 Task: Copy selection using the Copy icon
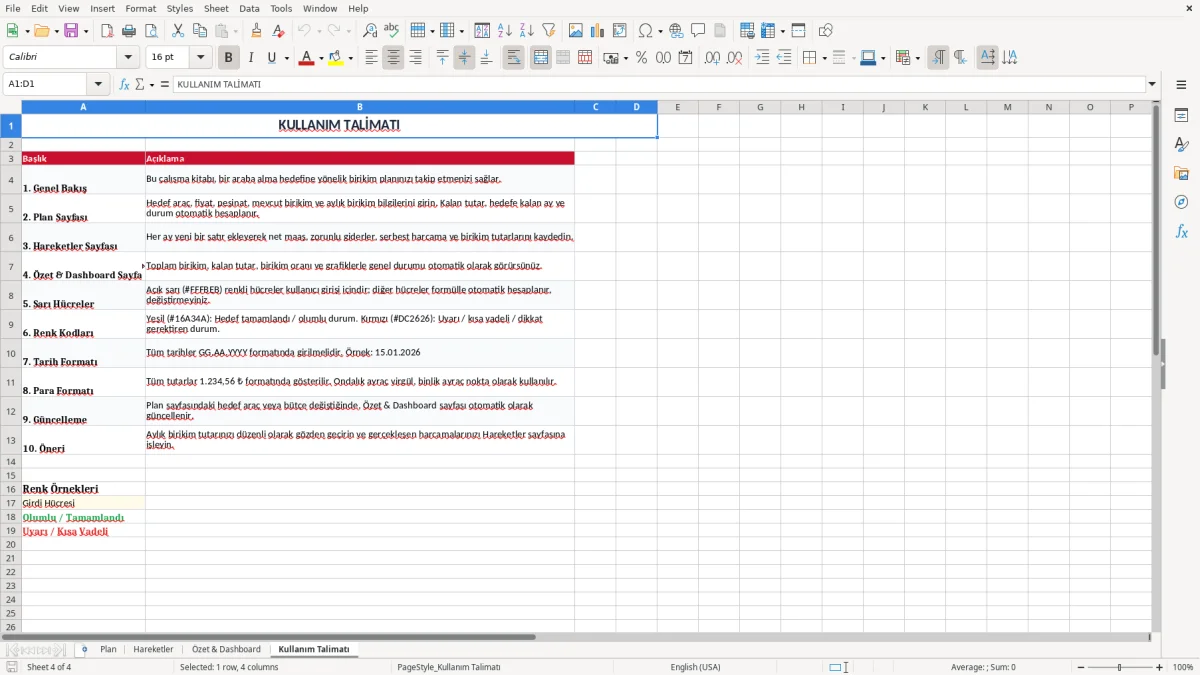tap(200, 31)
